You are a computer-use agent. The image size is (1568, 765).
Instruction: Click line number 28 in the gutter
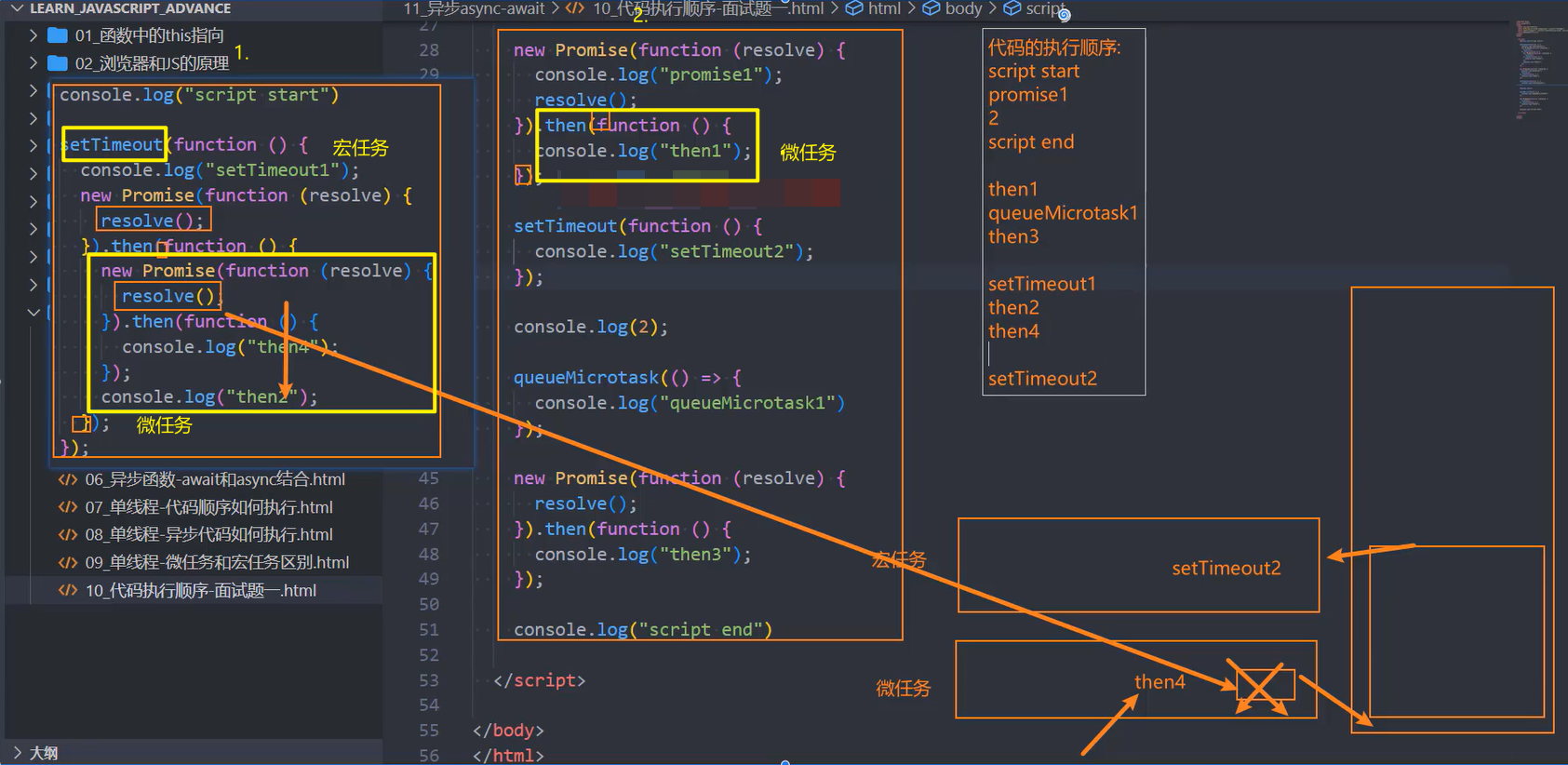(x=429, y=50)
